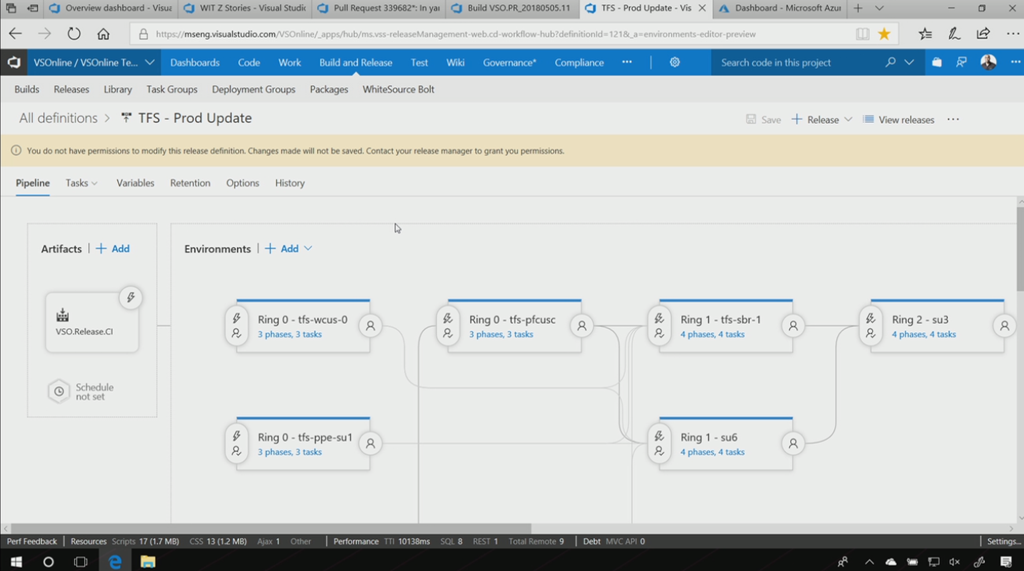Open reading view icon in address bar
This screenshot has height=571, width=1024.
pos(863,34)
